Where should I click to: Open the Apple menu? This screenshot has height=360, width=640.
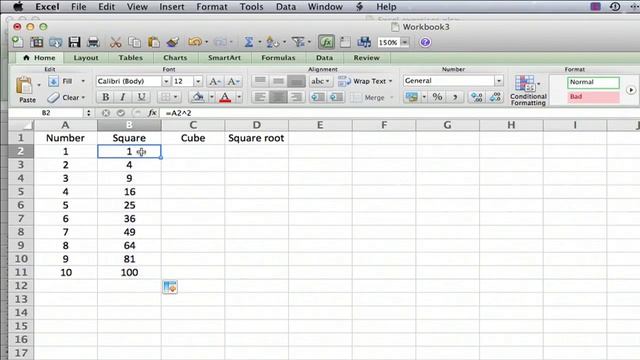tap(18, 7)
